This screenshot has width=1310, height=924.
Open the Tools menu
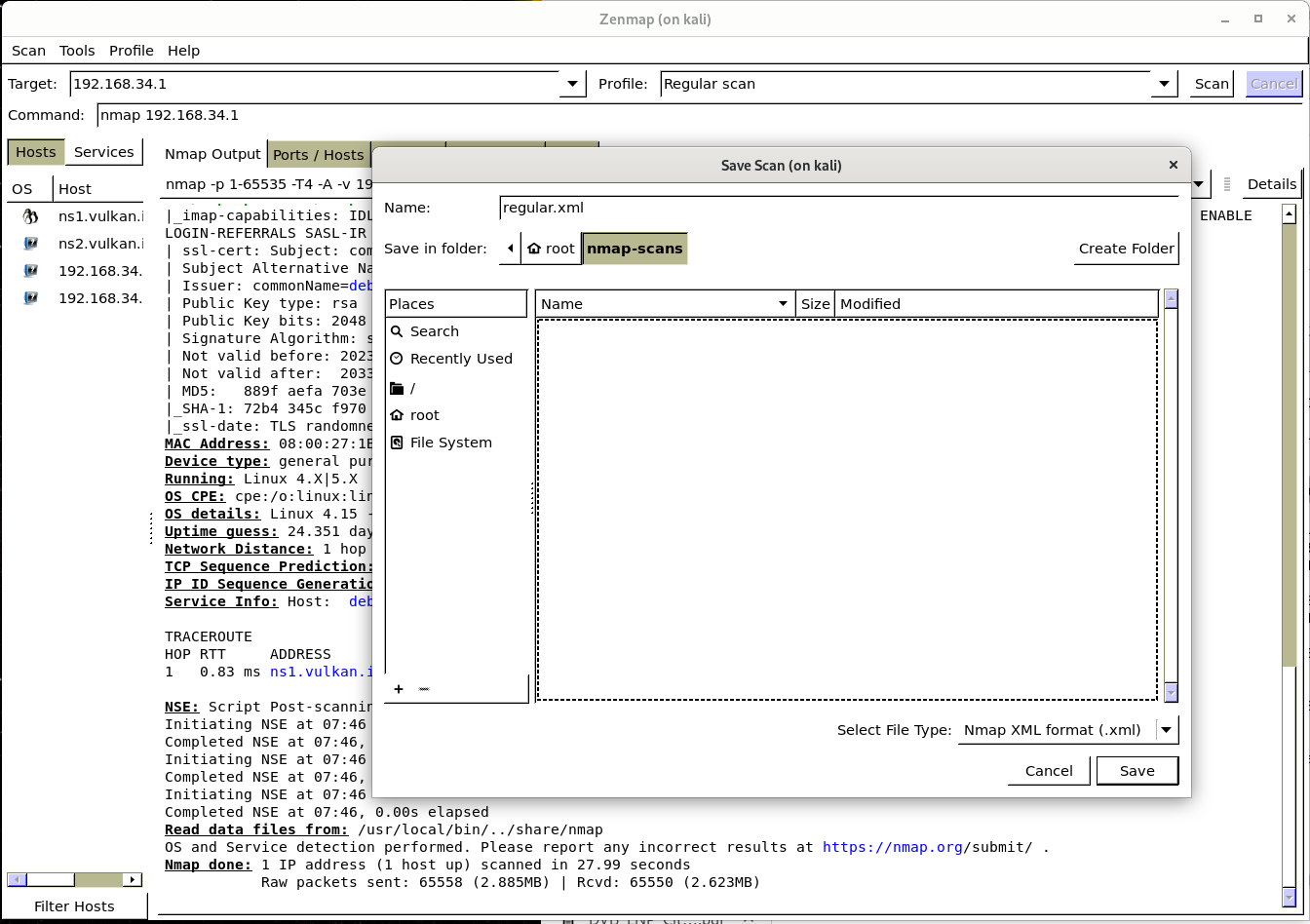point(77,51)
